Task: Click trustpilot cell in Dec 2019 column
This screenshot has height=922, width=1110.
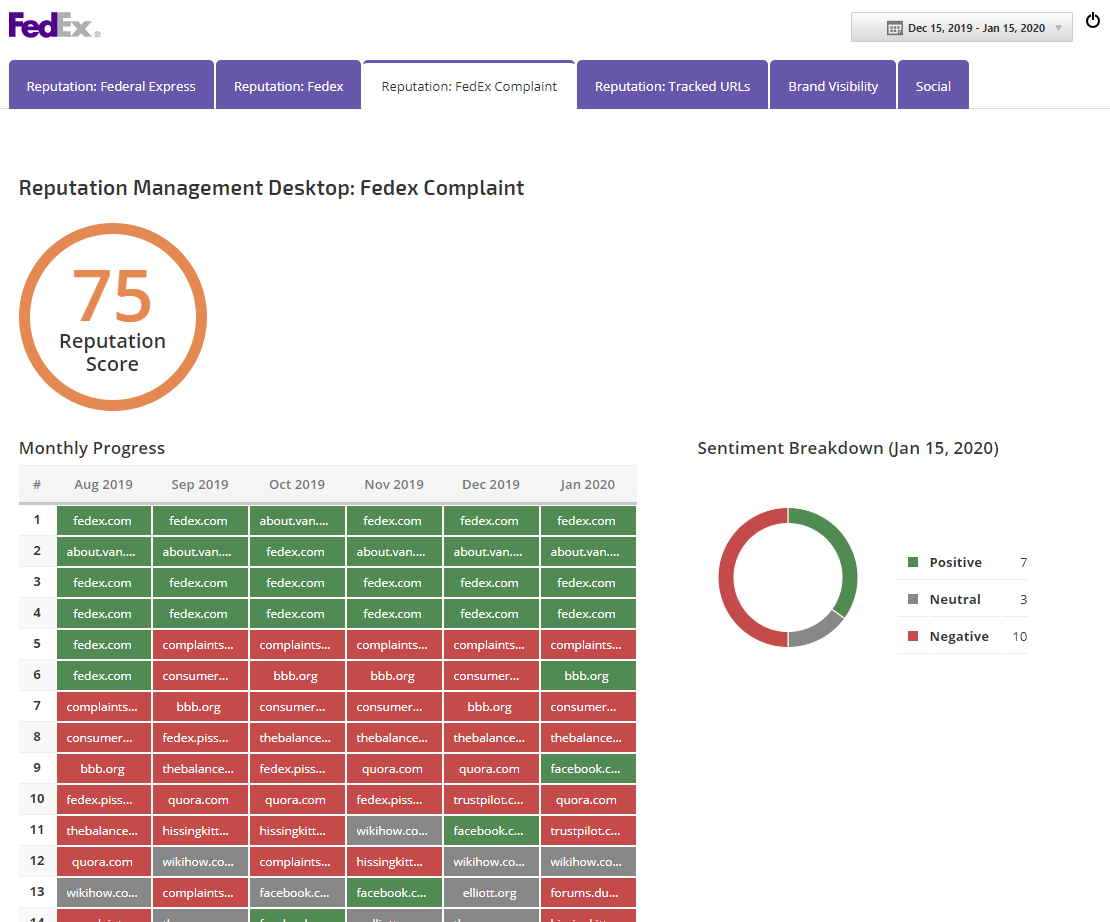Action: pos(490,800)
